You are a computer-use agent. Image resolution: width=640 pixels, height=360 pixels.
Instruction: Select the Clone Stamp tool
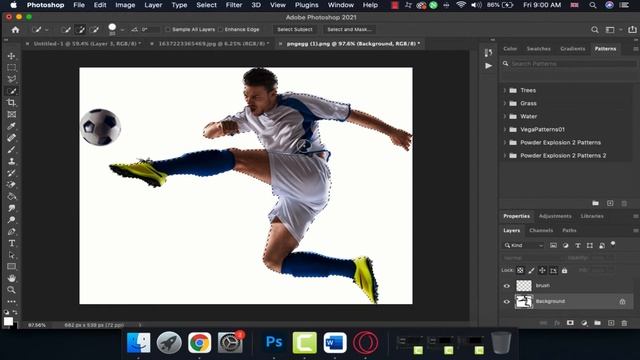(11, 161)
